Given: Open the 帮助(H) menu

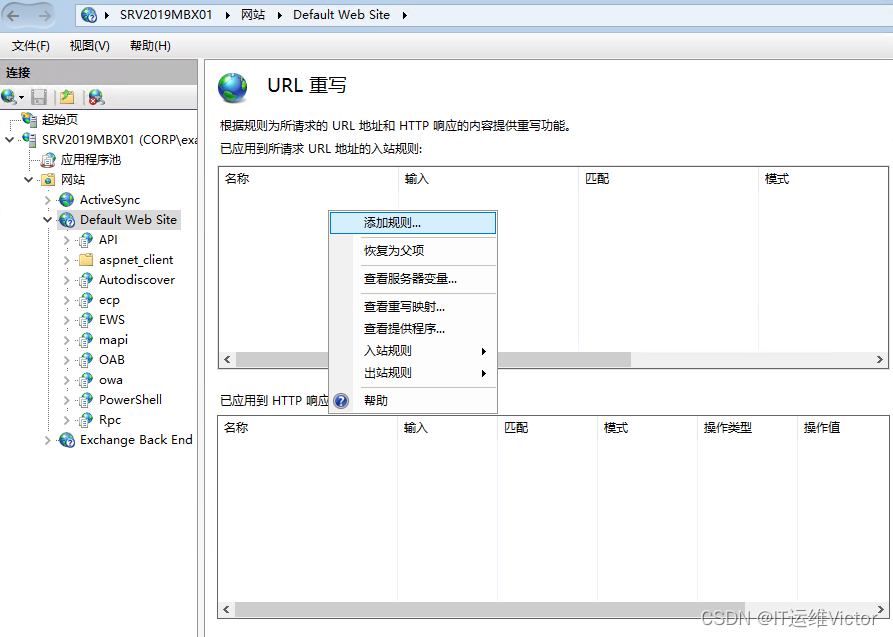Looking at the screenshot, I should click(x=150, y=46).
